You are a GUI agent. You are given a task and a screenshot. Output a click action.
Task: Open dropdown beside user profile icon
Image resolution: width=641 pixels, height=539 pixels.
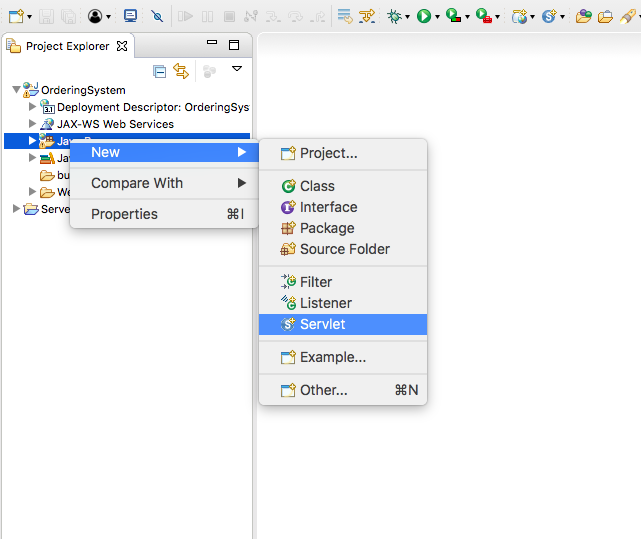pos(108,17)
